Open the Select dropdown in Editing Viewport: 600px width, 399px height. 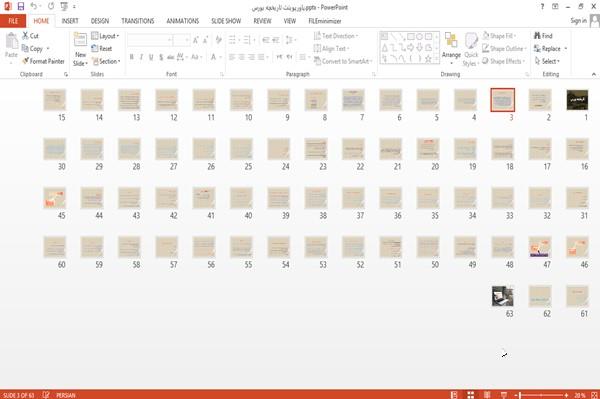pyautogui.click(x=548, y=61)
